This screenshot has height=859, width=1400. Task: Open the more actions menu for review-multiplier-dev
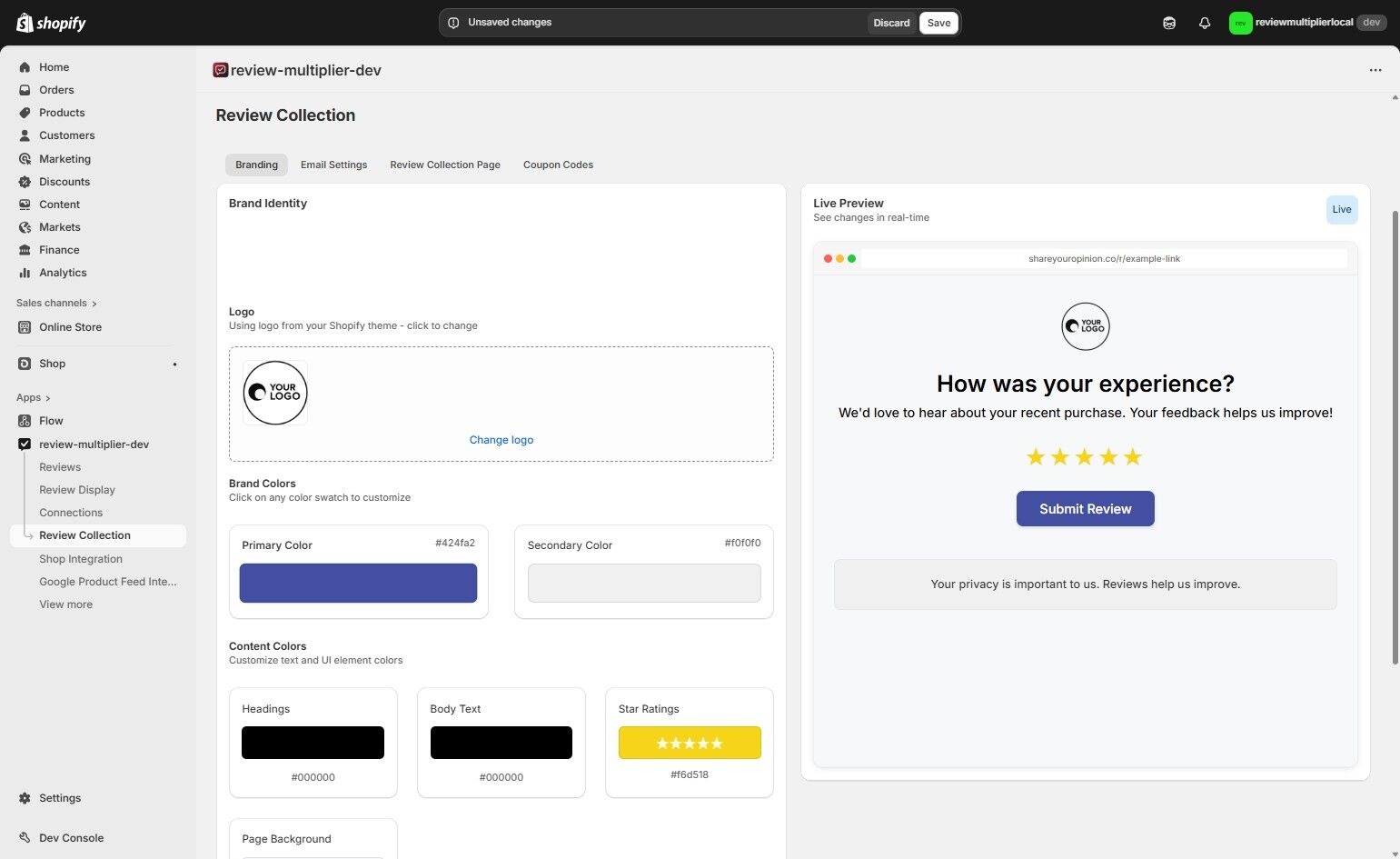[x=1375, y=70]
